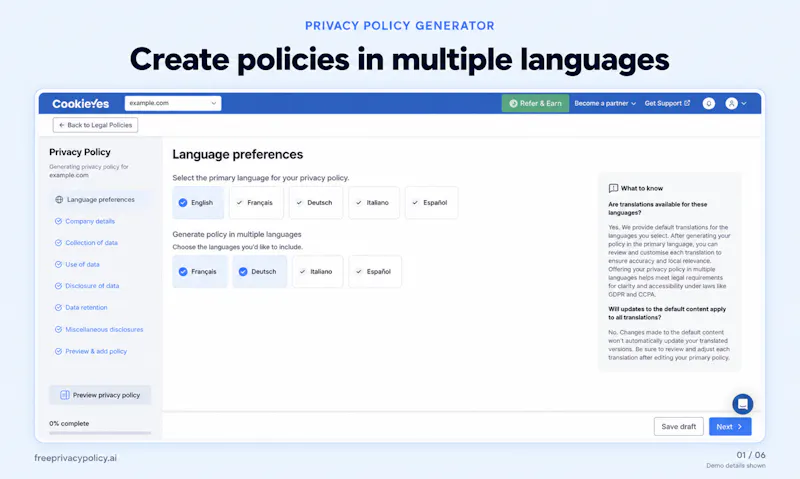Select English as the primary language
The height and width of the screenshot is (479, 800).
[198, 203]
